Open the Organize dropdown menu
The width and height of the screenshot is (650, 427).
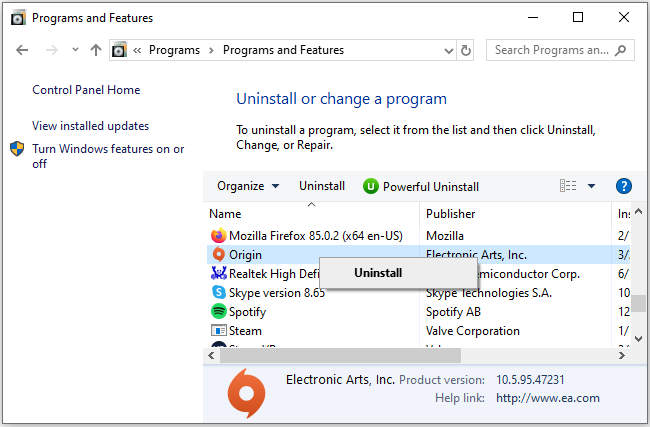[248, 186]
